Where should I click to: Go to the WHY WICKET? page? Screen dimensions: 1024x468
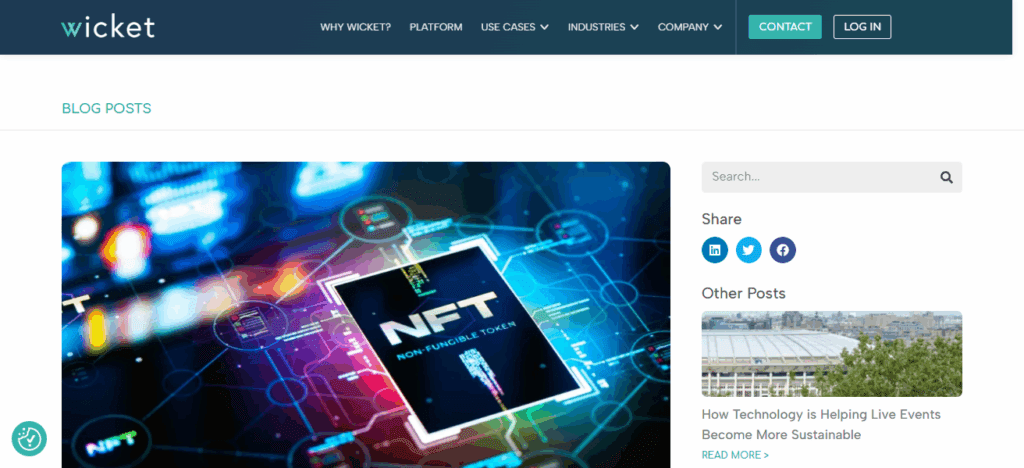click(x=355, y=27)
